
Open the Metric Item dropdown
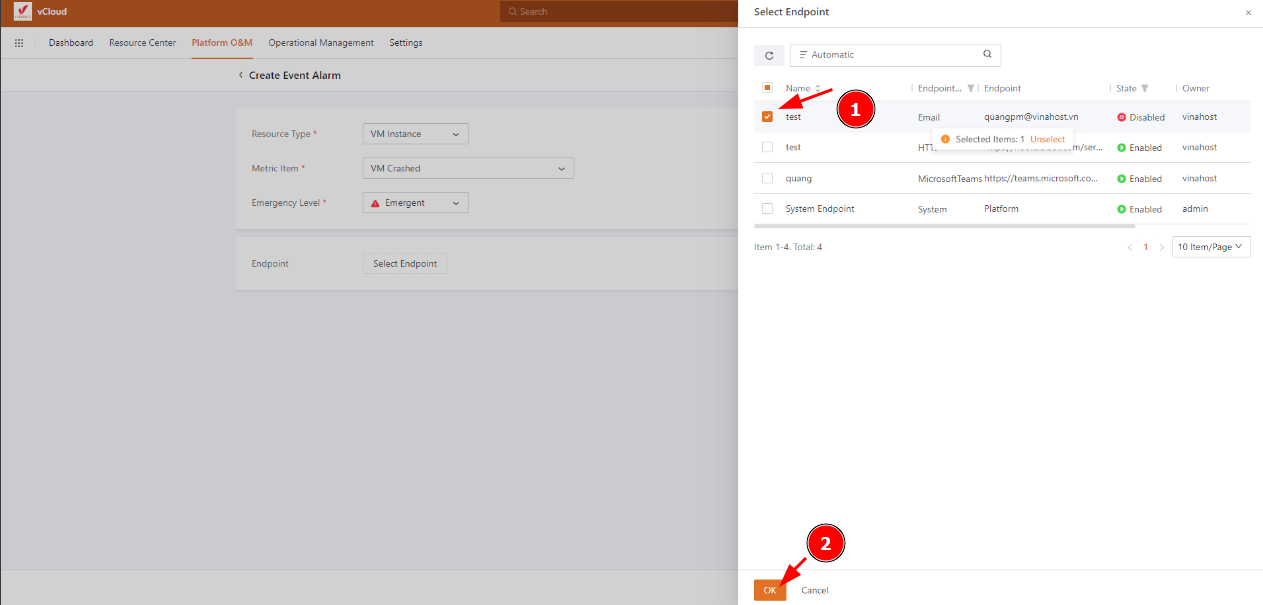click(467, 169)
